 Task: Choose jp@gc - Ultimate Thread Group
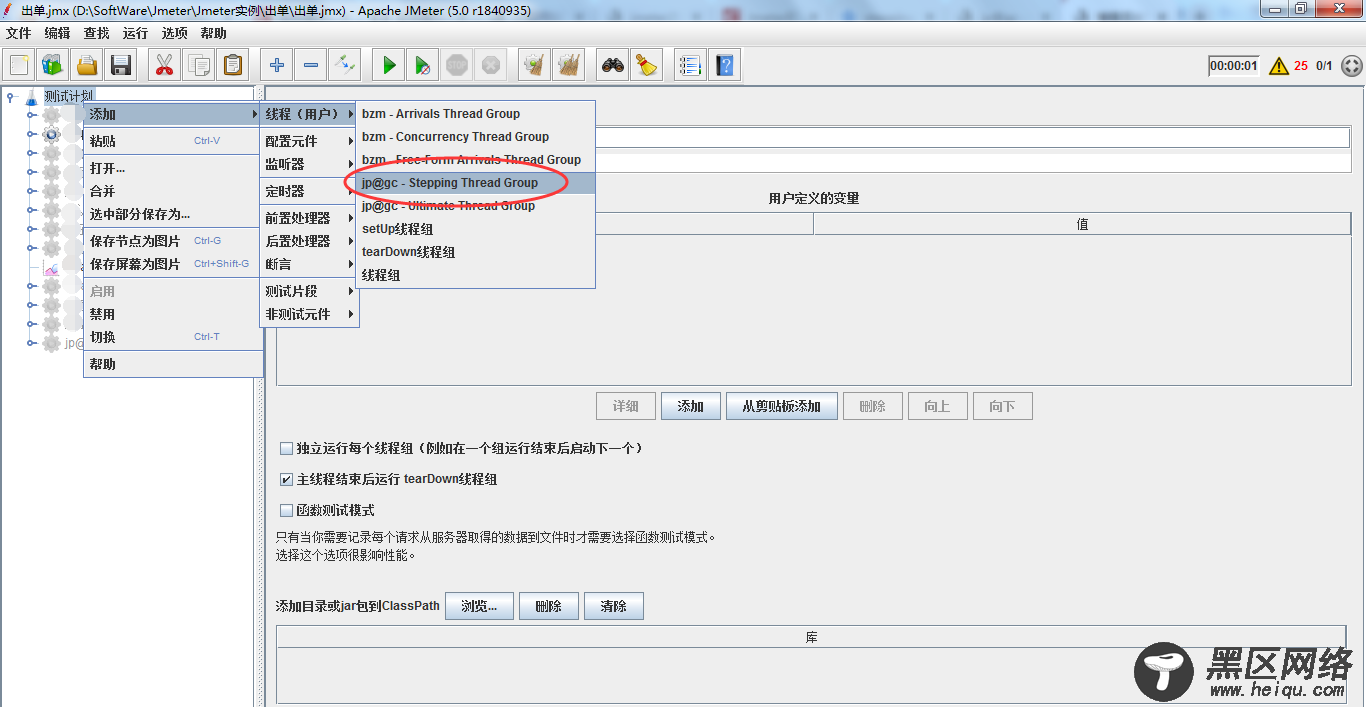pos(476,206)
